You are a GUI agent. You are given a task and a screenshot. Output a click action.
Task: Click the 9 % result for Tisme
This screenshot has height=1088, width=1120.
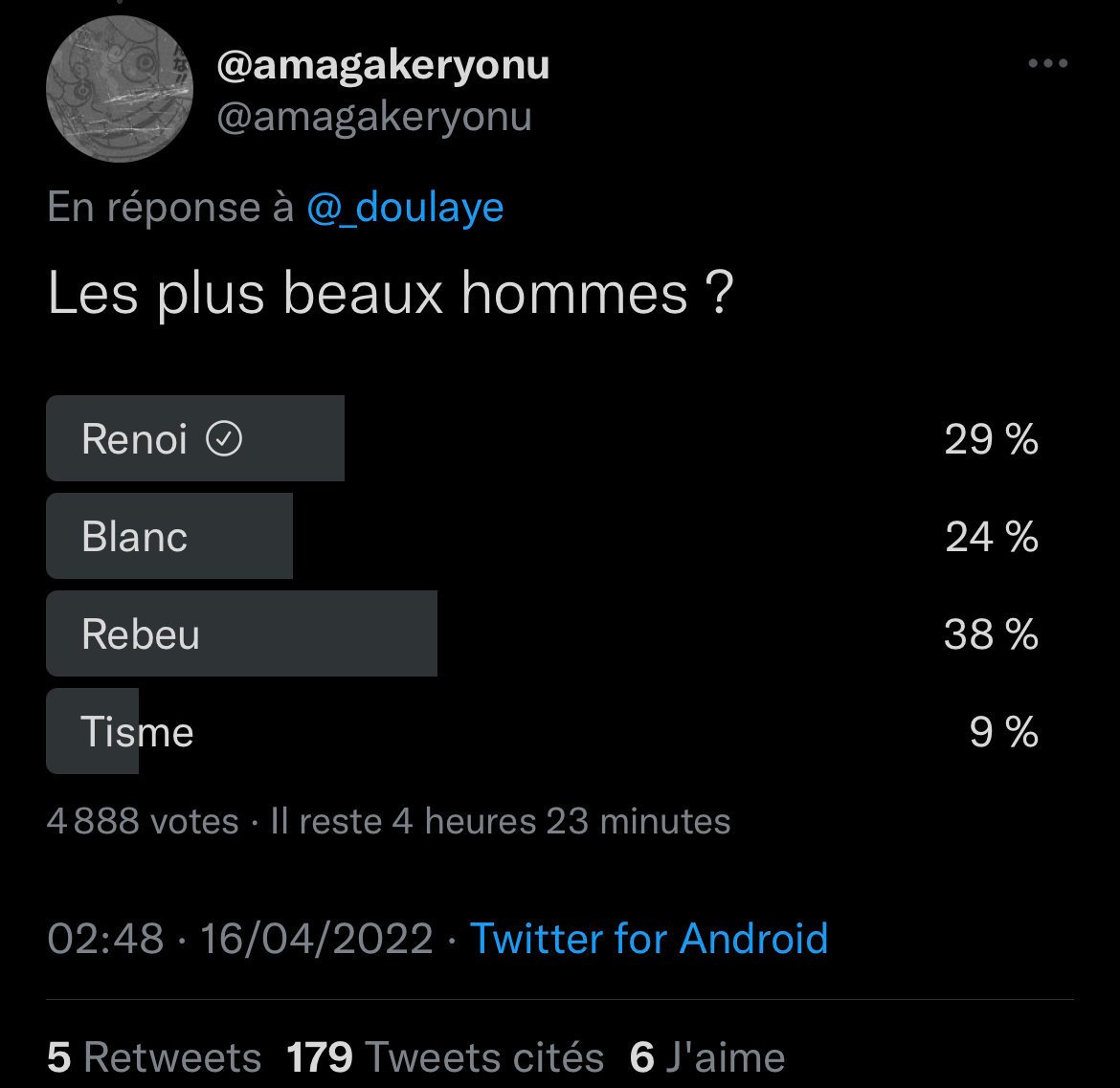[1003, 731]
